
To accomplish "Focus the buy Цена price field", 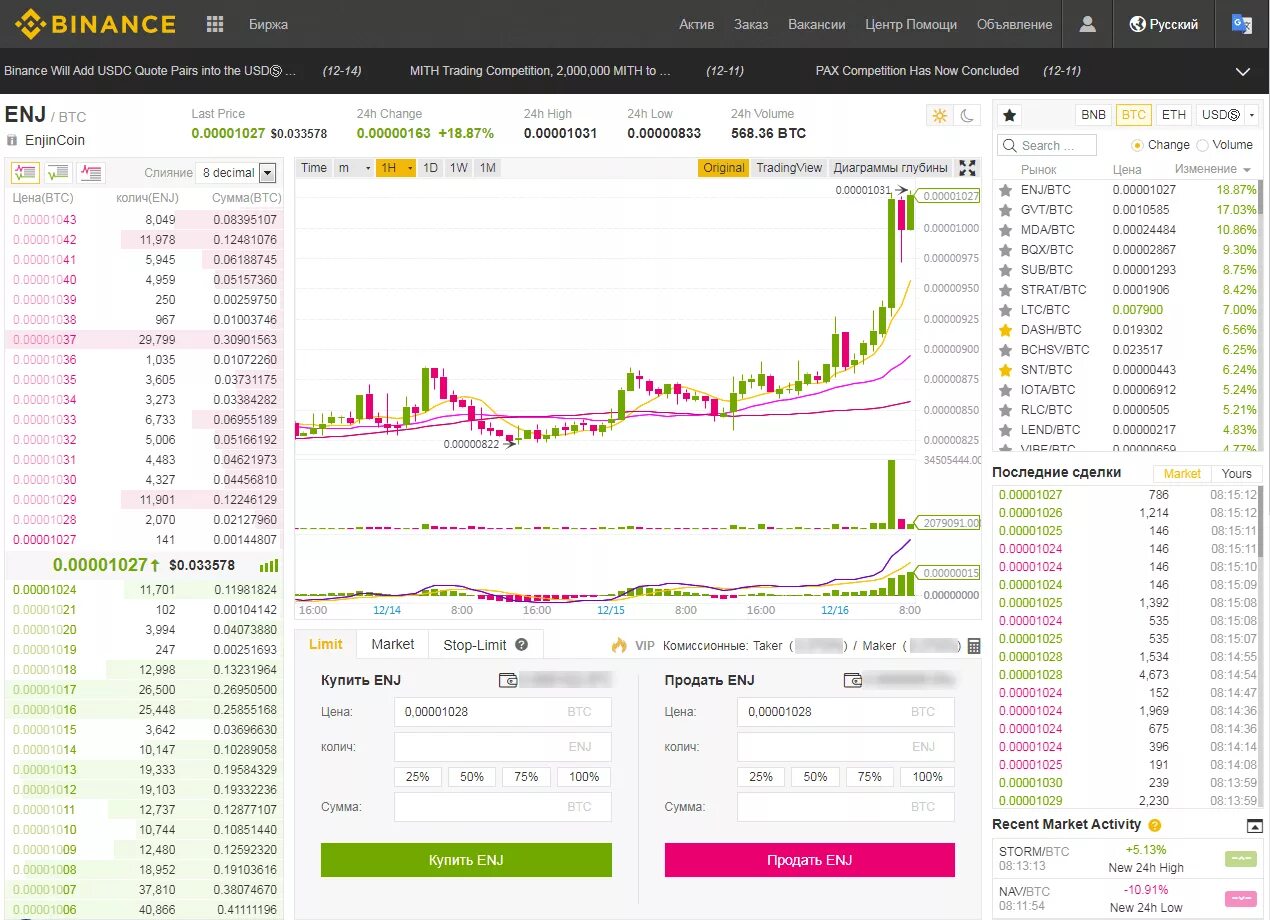I will 502,712.
